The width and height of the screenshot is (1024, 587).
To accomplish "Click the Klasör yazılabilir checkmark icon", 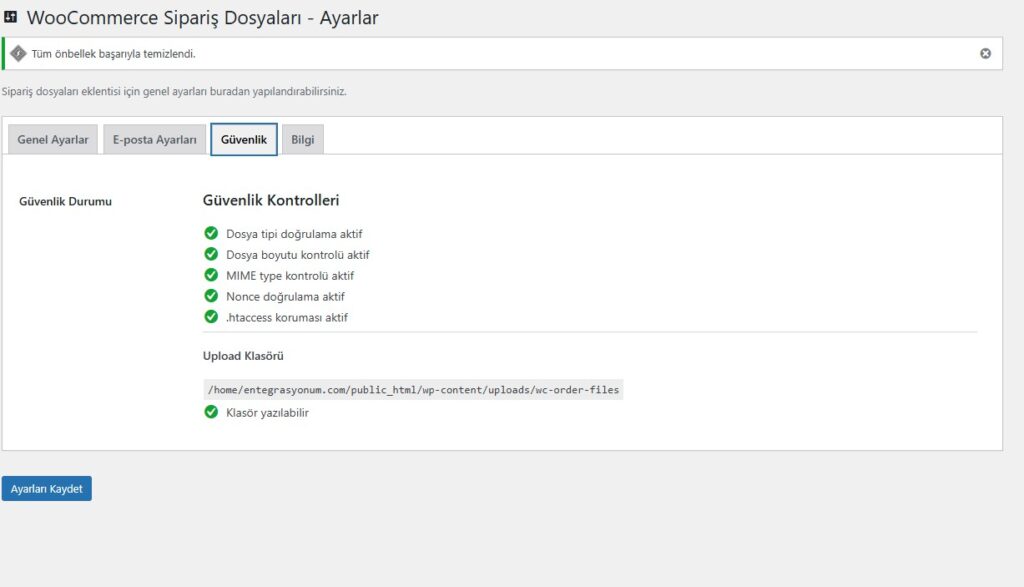I will click(x=211, y=412).
